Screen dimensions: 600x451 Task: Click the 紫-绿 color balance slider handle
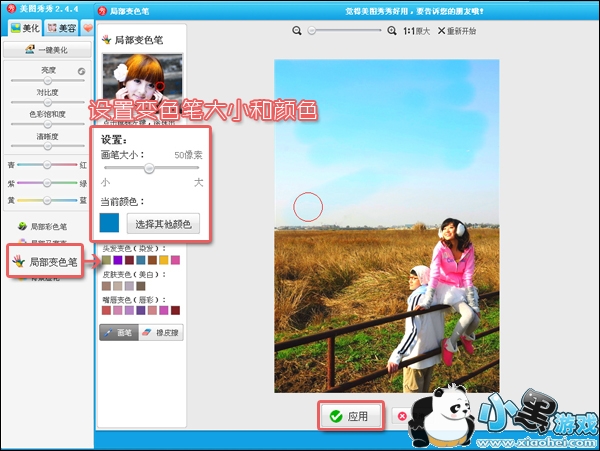point(47,183)
